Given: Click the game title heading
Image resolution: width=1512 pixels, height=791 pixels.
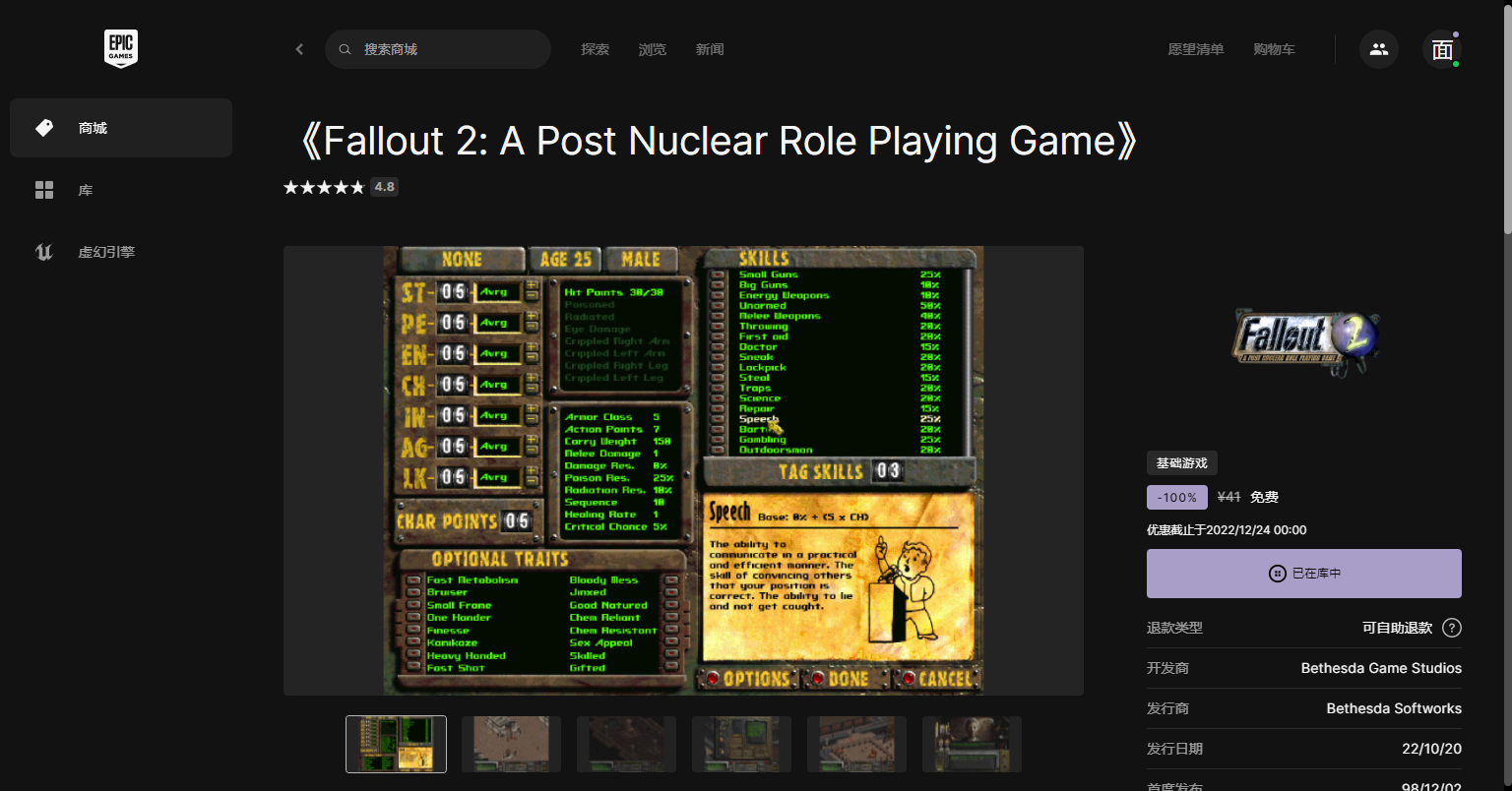Looking at the screenshot, I should coord(718,142).
